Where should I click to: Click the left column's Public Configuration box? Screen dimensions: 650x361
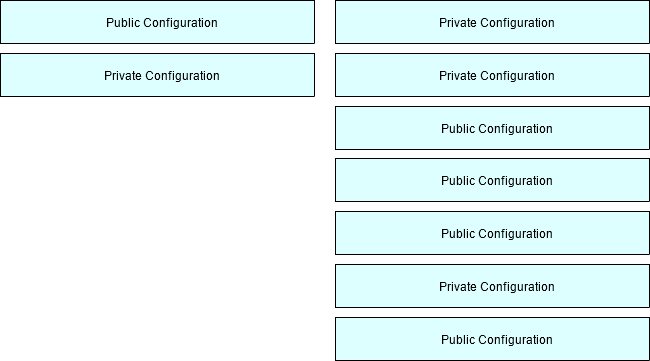158,22
